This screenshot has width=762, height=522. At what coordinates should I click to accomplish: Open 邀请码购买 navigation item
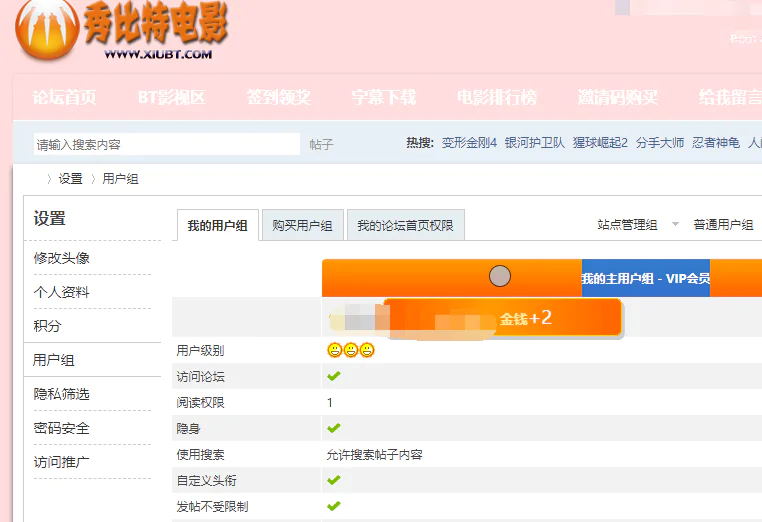tap(618, 97)
